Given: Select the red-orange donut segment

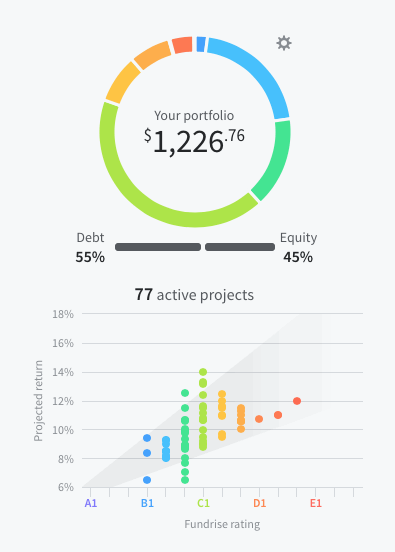Looking at the screenshot, I should 182,45.
